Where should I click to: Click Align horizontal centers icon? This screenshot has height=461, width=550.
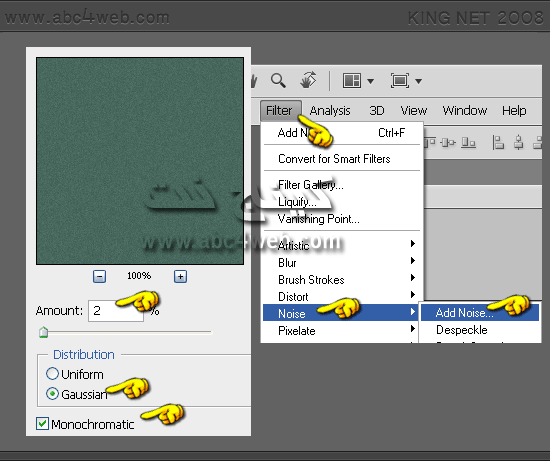coord(519,142)
